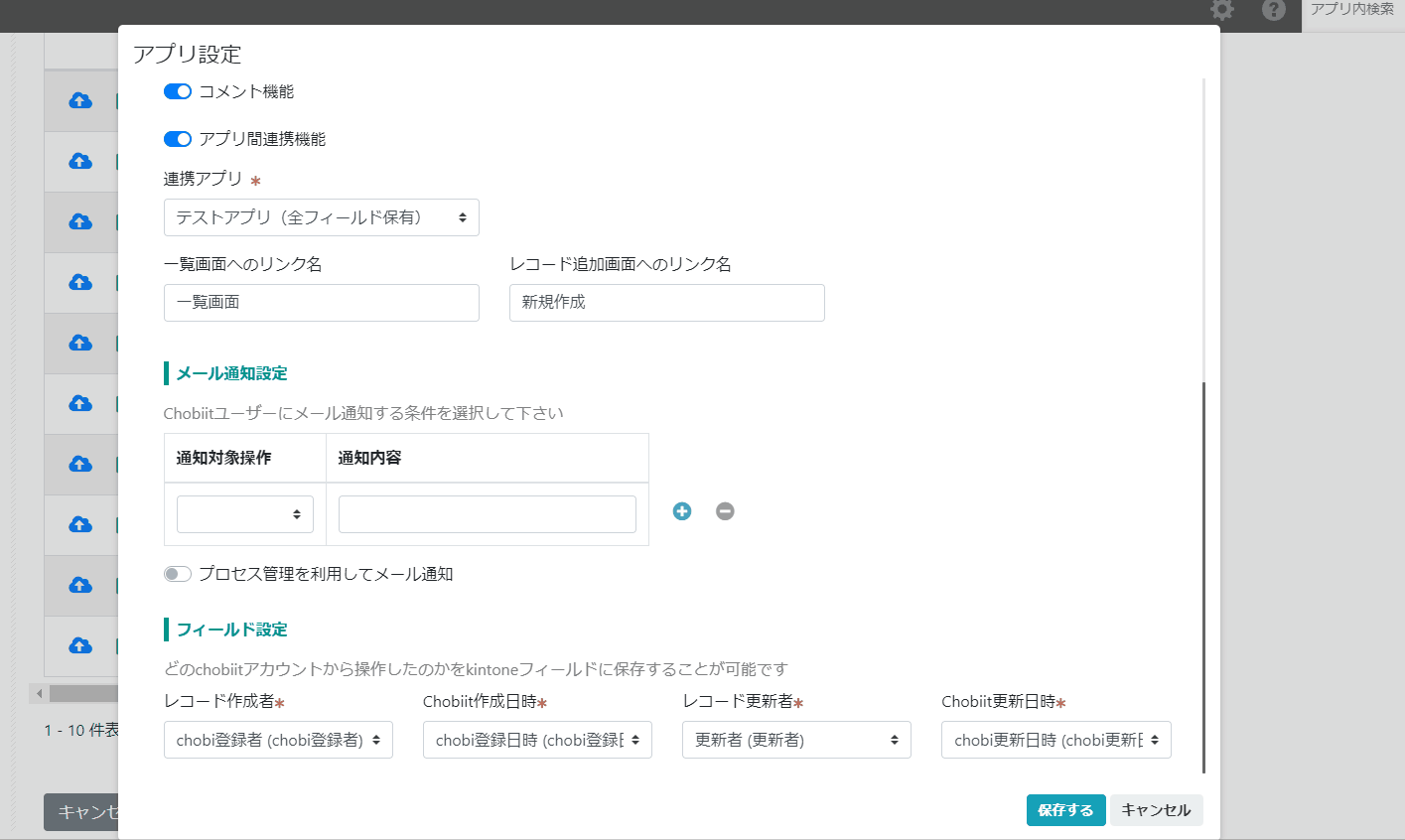Click the fourth cloud upload icon in list

click(80, 282)
